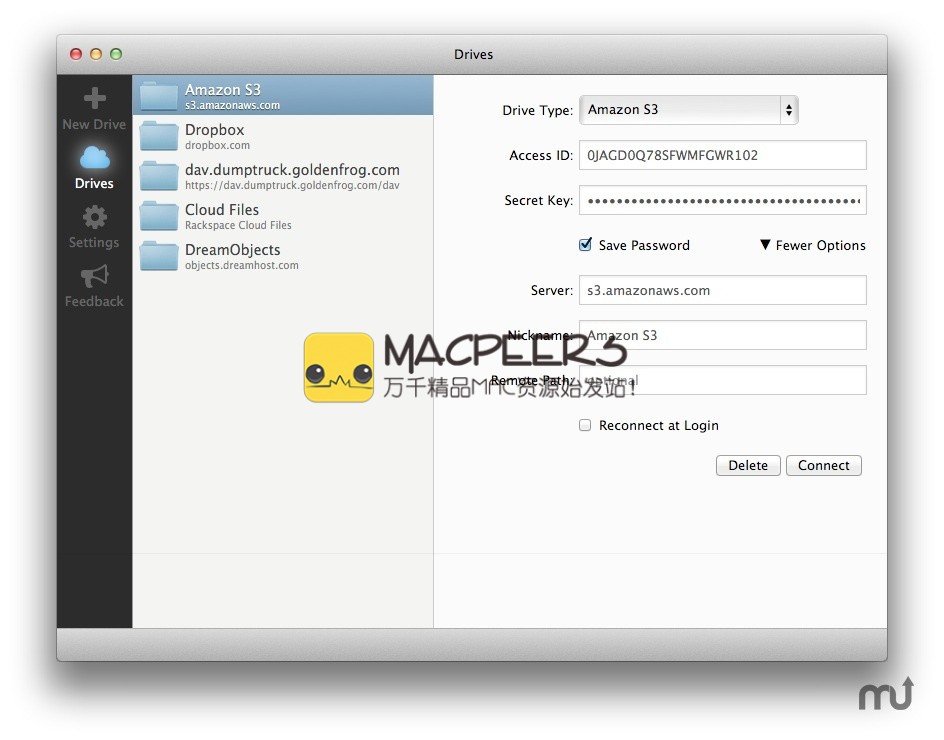Uncheck the Save Password checkbox
944x740 pixels.
[x=586, y=245]
